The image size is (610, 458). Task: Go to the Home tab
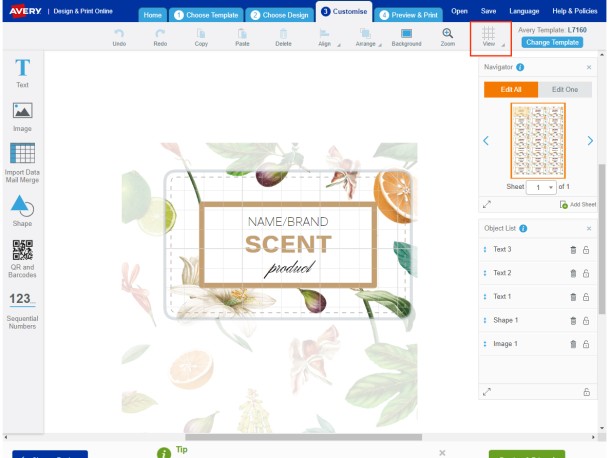tap(152, 15)
